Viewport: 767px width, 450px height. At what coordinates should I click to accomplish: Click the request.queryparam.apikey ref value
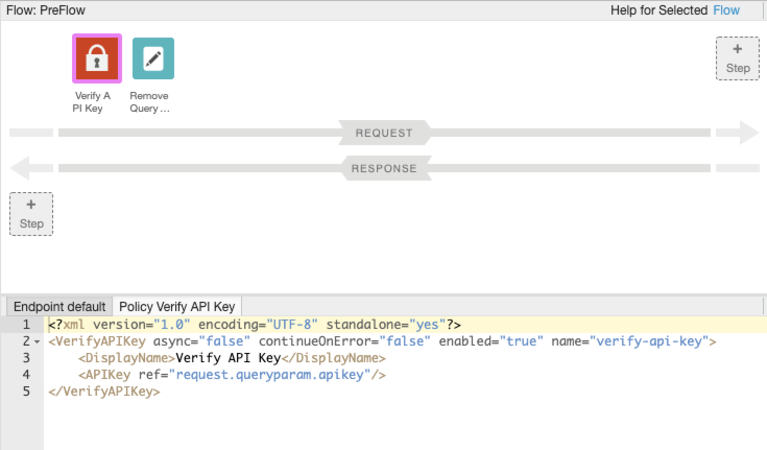[269, 375]
